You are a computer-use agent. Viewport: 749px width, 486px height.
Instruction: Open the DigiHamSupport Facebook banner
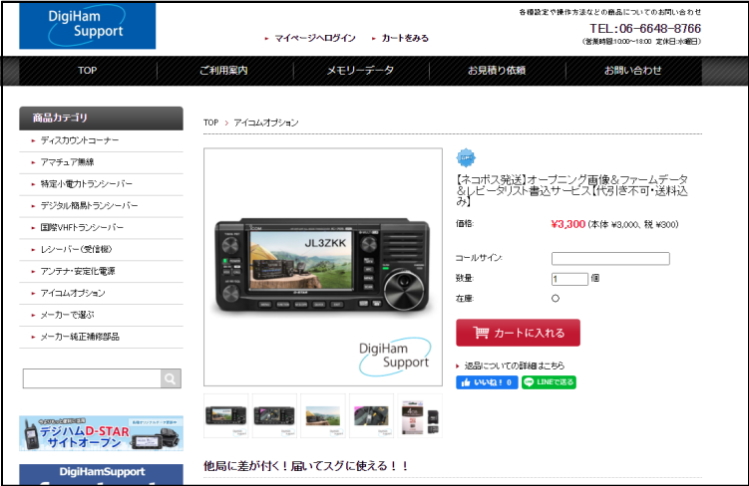tap(101, 475)
